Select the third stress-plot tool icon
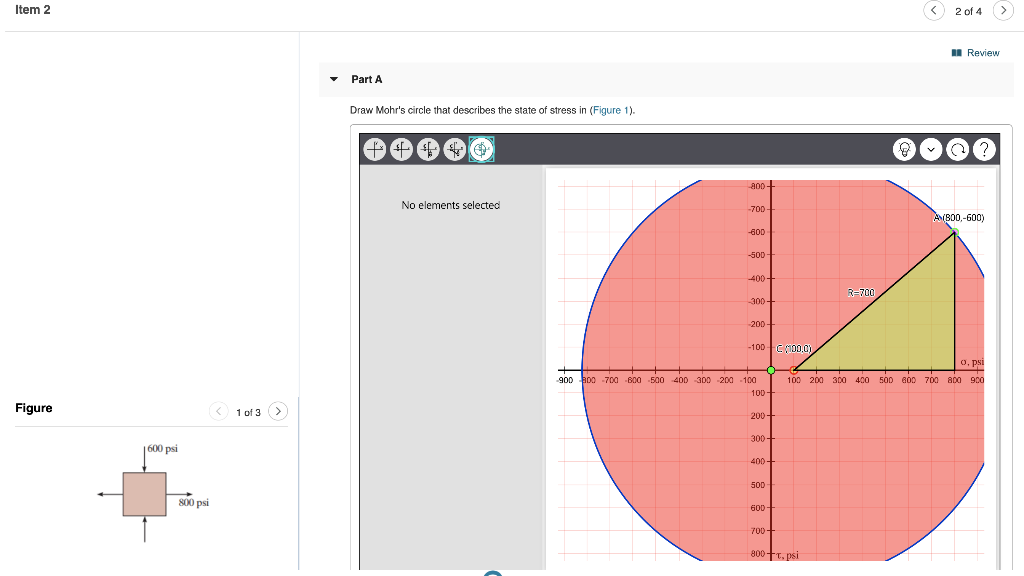 coord(428,148)
